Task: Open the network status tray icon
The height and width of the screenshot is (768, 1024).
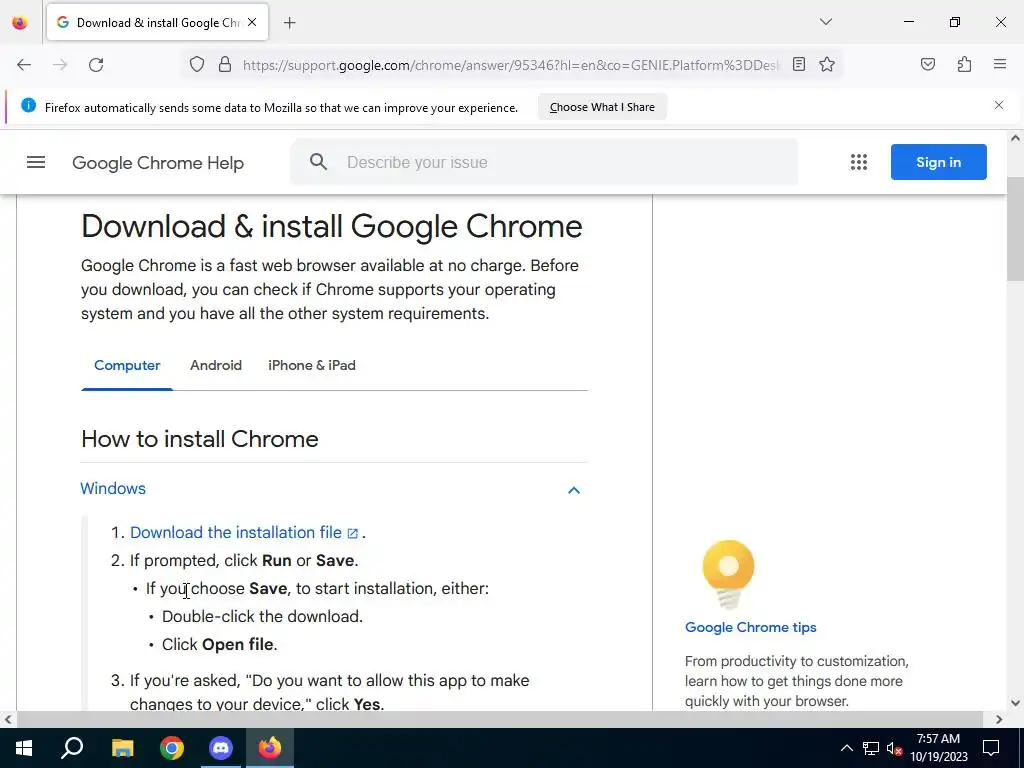Action: tap(871, 748)
